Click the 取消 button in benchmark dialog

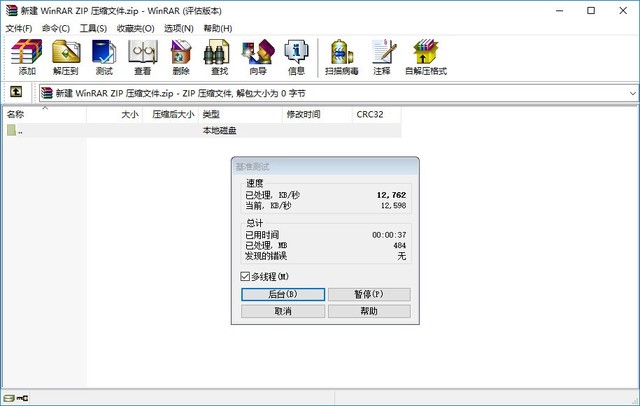tap(283, 311)
